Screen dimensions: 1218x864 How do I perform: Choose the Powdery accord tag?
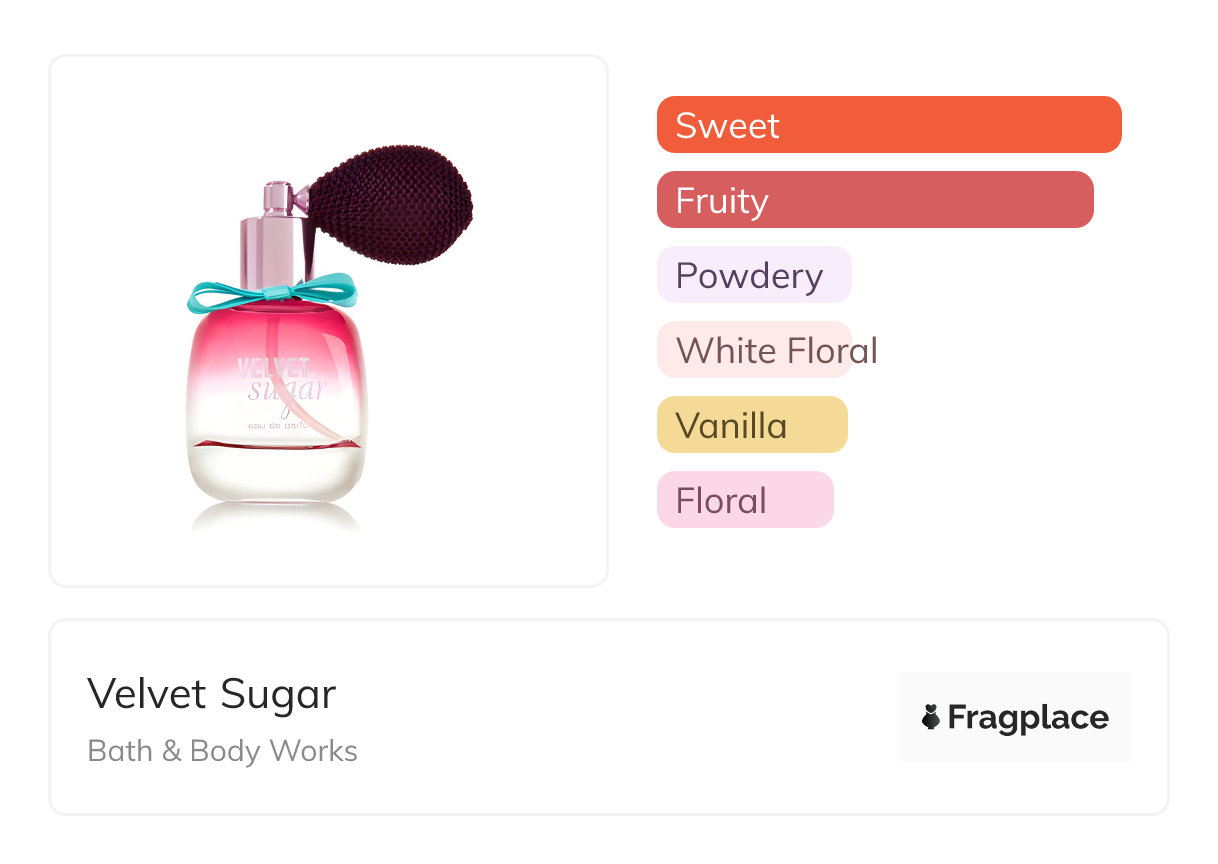coord(754,275)
